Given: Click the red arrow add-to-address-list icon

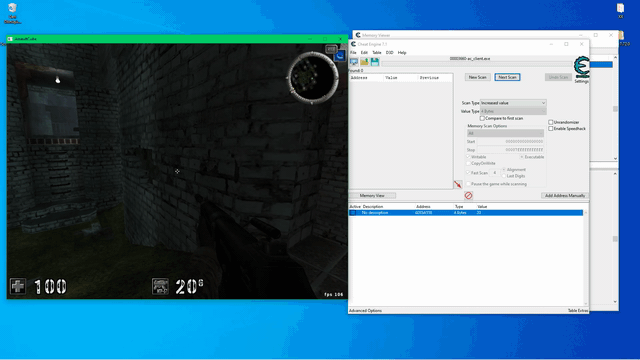Looking at the screenshot, I should coord(458,184).
